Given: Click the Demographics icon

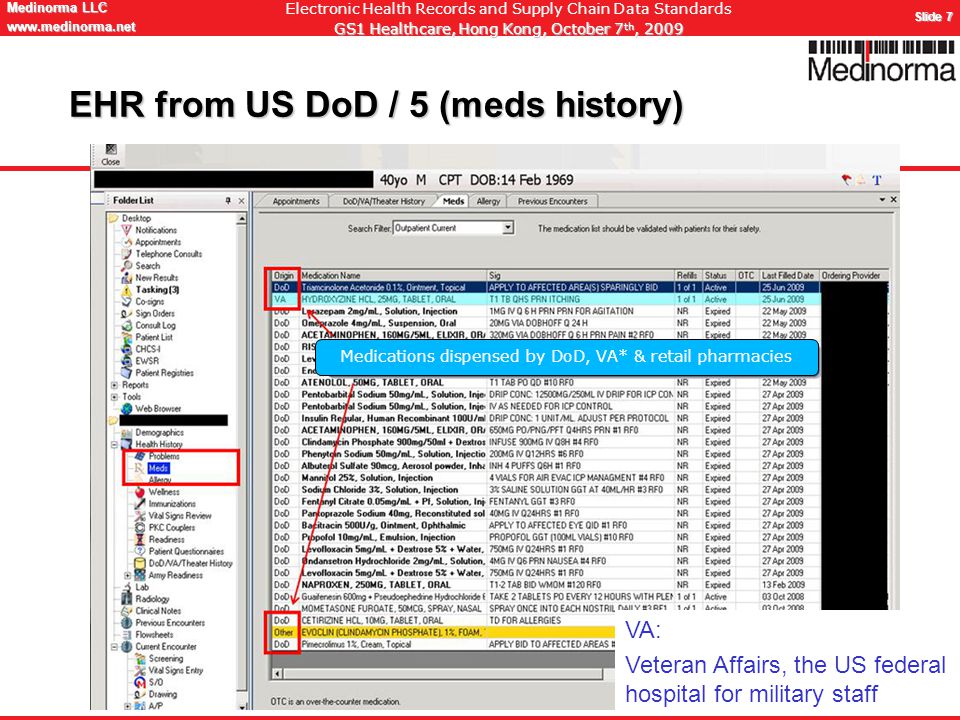Looking at the screenshot, I should [127, 432].
